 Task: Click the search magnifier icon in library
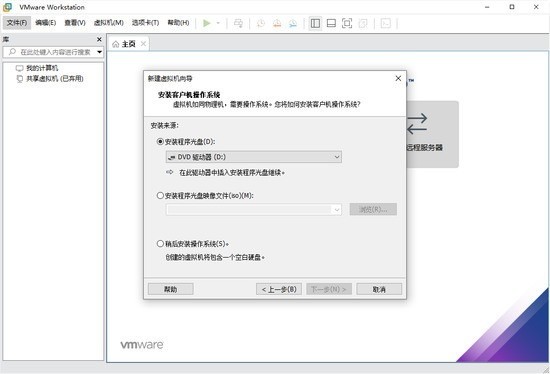(x=12, y=52)
